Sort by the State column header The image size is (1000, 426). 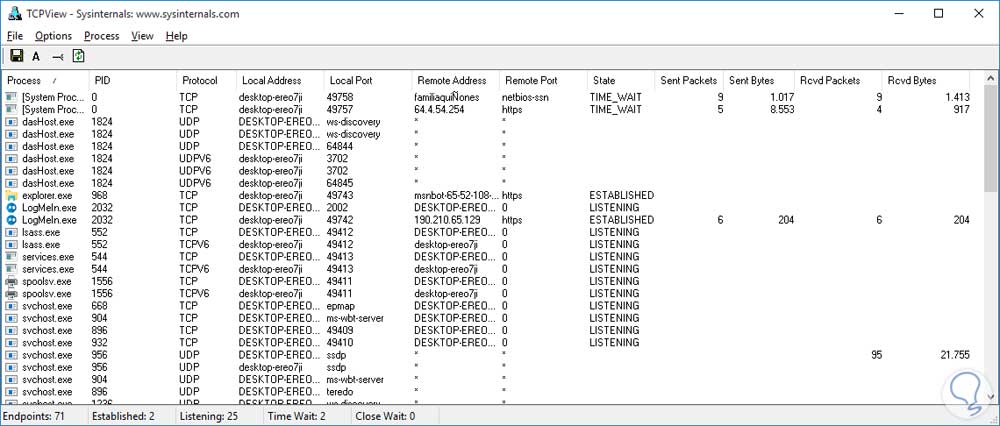click(621, 80)
